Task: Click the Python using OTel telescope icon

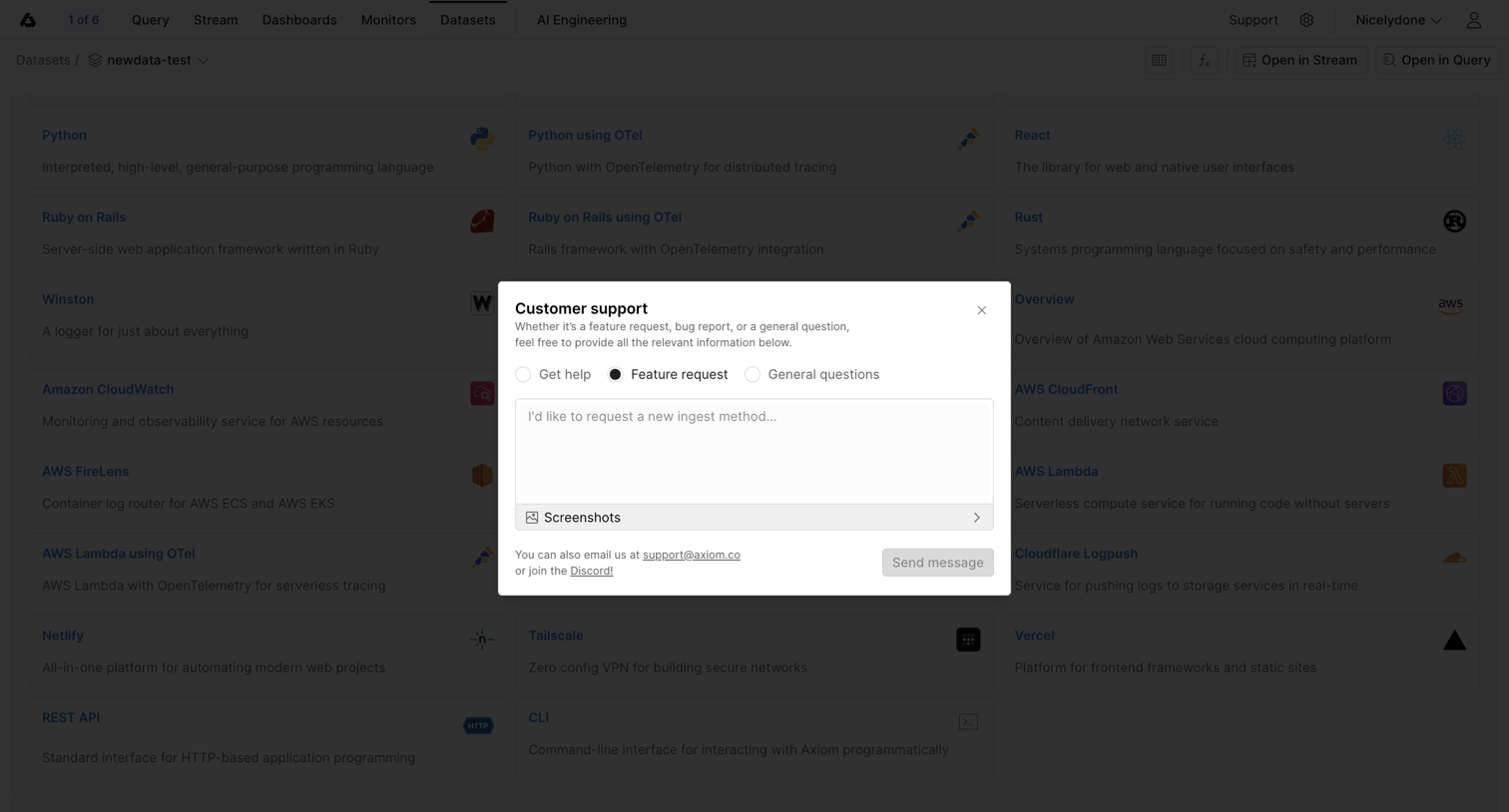Action: click(968, 139)
